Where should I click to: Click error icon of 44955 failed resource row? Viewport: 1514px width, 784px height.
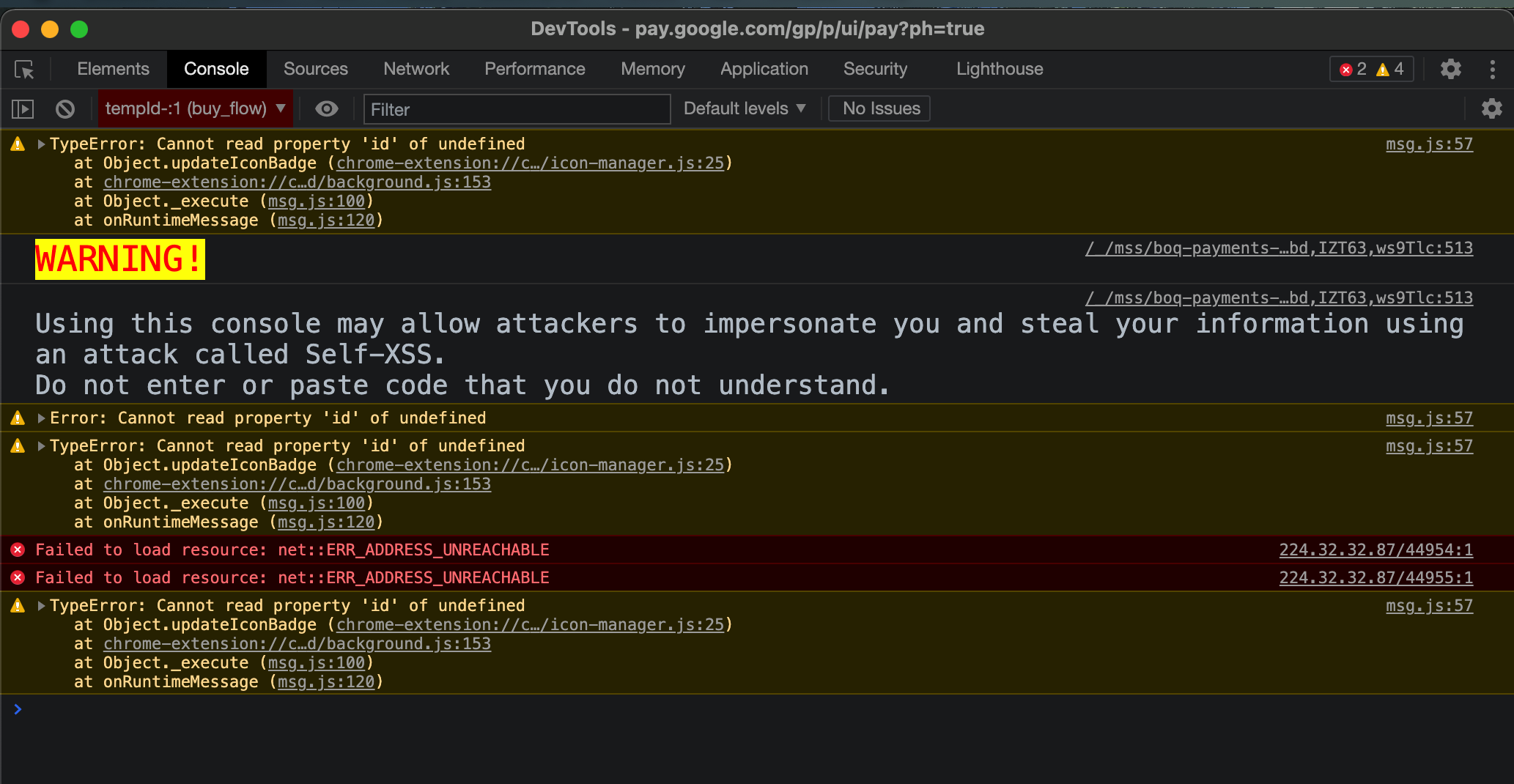click(18, 577)
